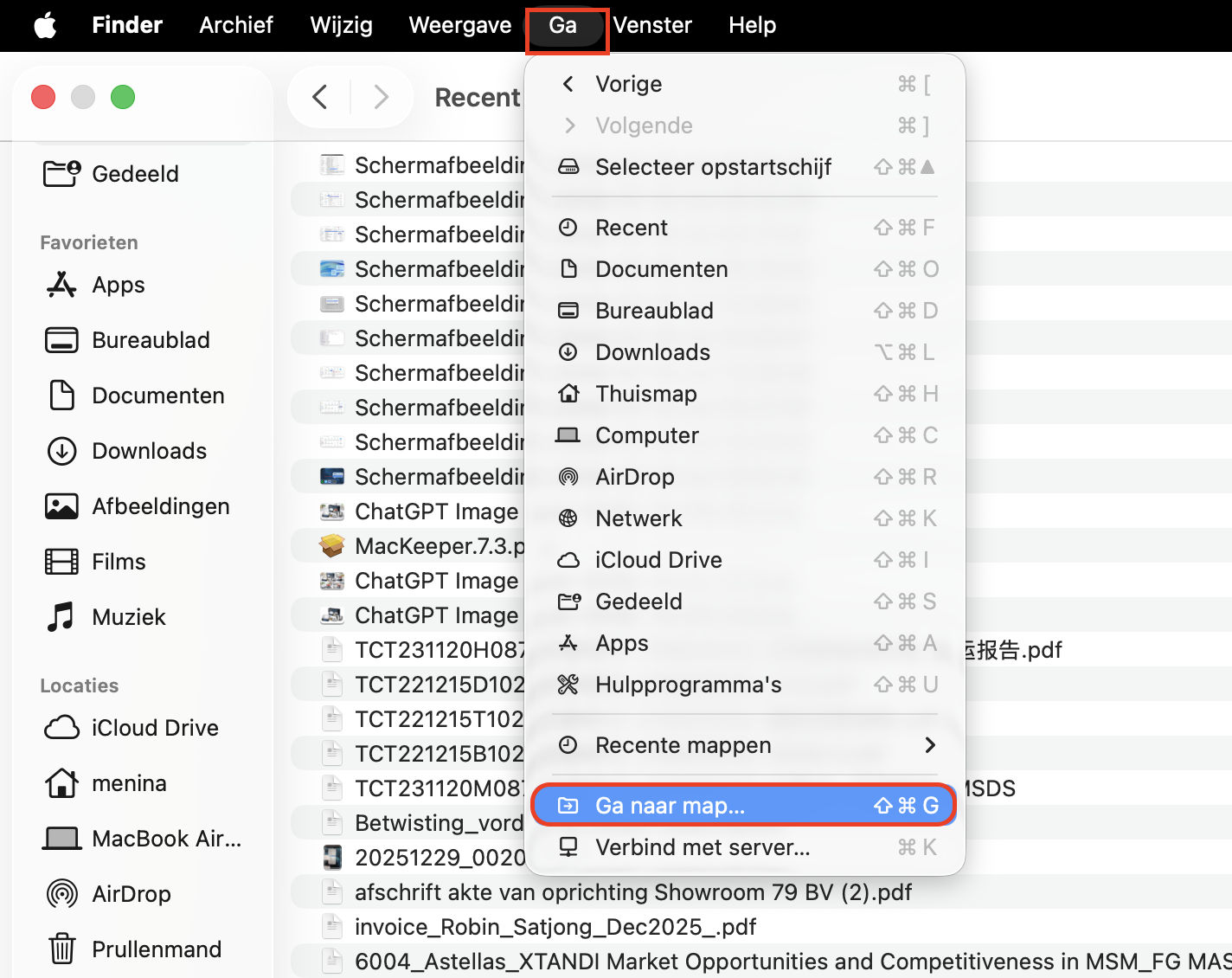
Task: Open the Weergave menu
Action: coord(459,25)
